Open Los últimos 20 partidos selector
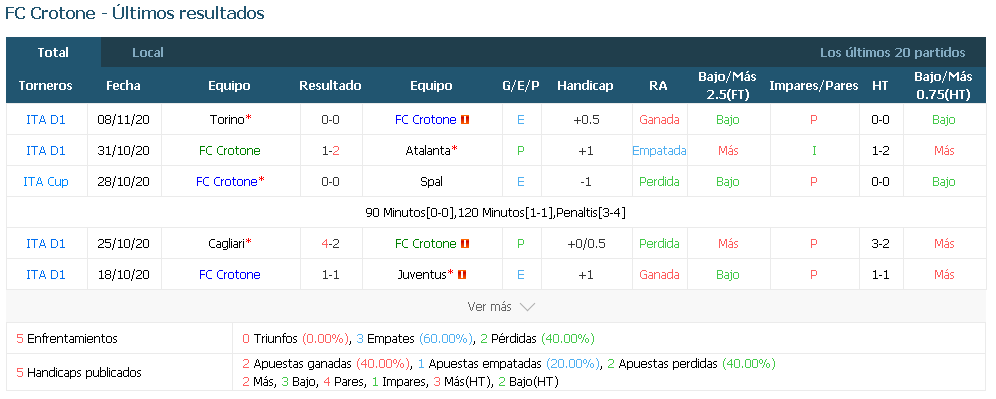This screenshot has width=996, height=399. (892, 53)
